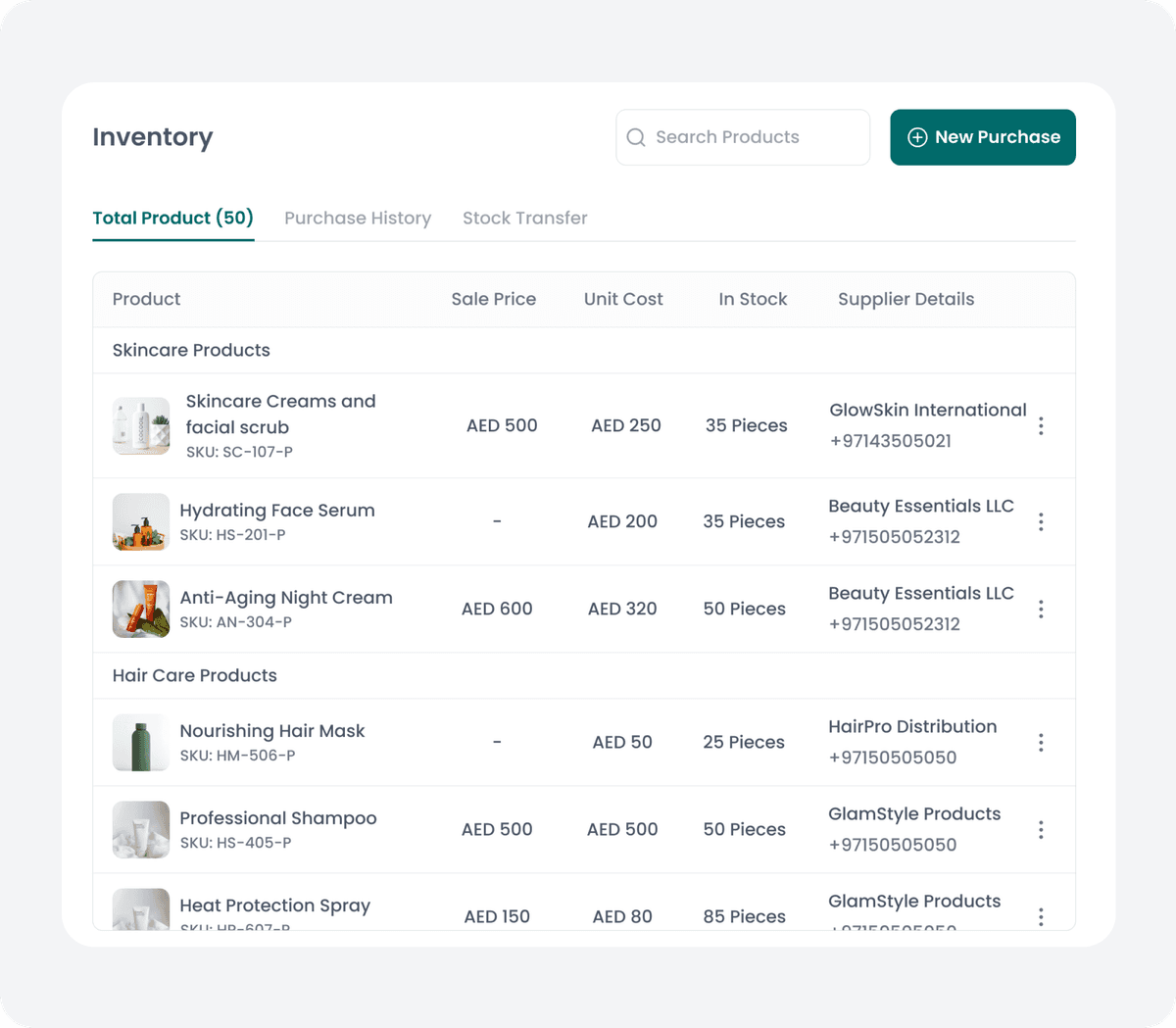Click the Inventory heading
The image size is (1176, 1028).
152,137
